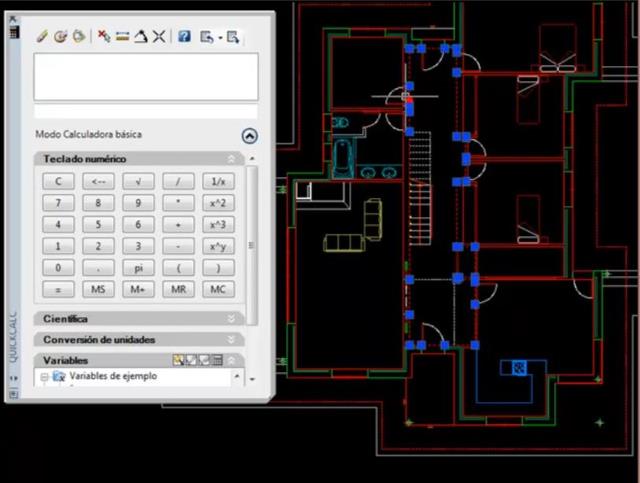This screenshot has height=483, width=640.
Task: Click the MS memory store button
Action: click(x=98, y=289)
